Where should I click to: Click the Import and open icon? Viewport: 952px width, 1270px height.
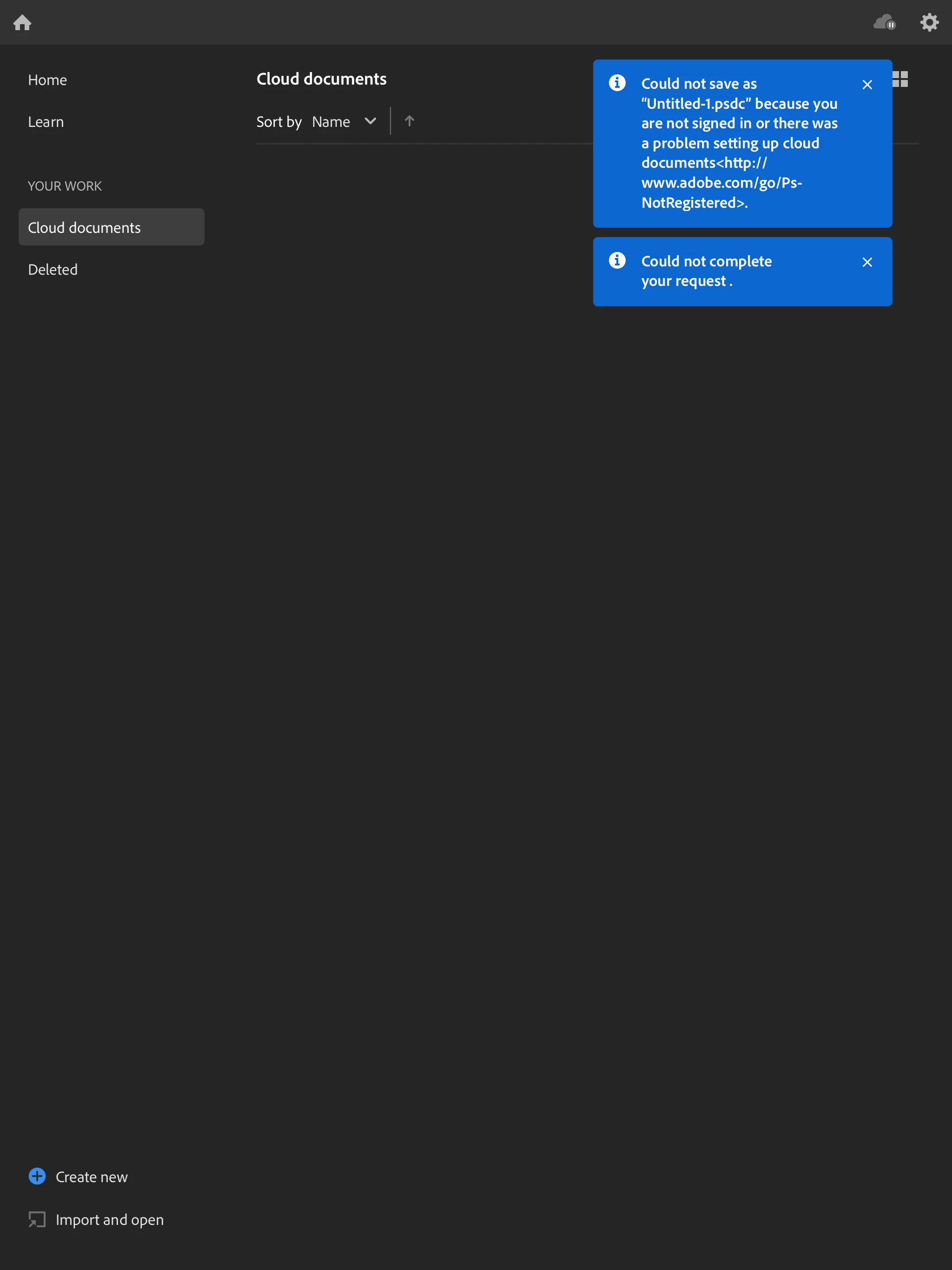tap(37, 1219)
